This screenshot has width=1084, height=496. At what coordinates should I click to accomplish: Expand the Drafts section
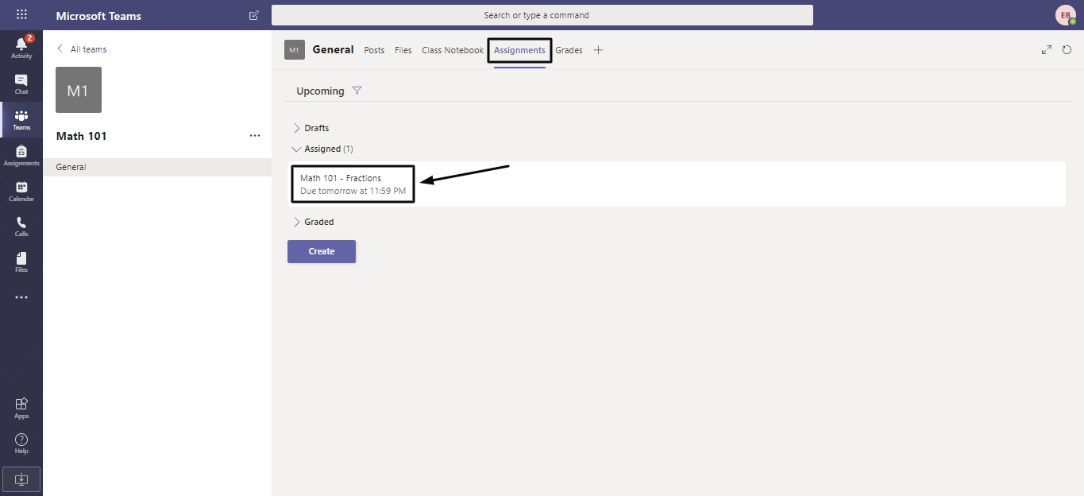(x=311, y=128)
